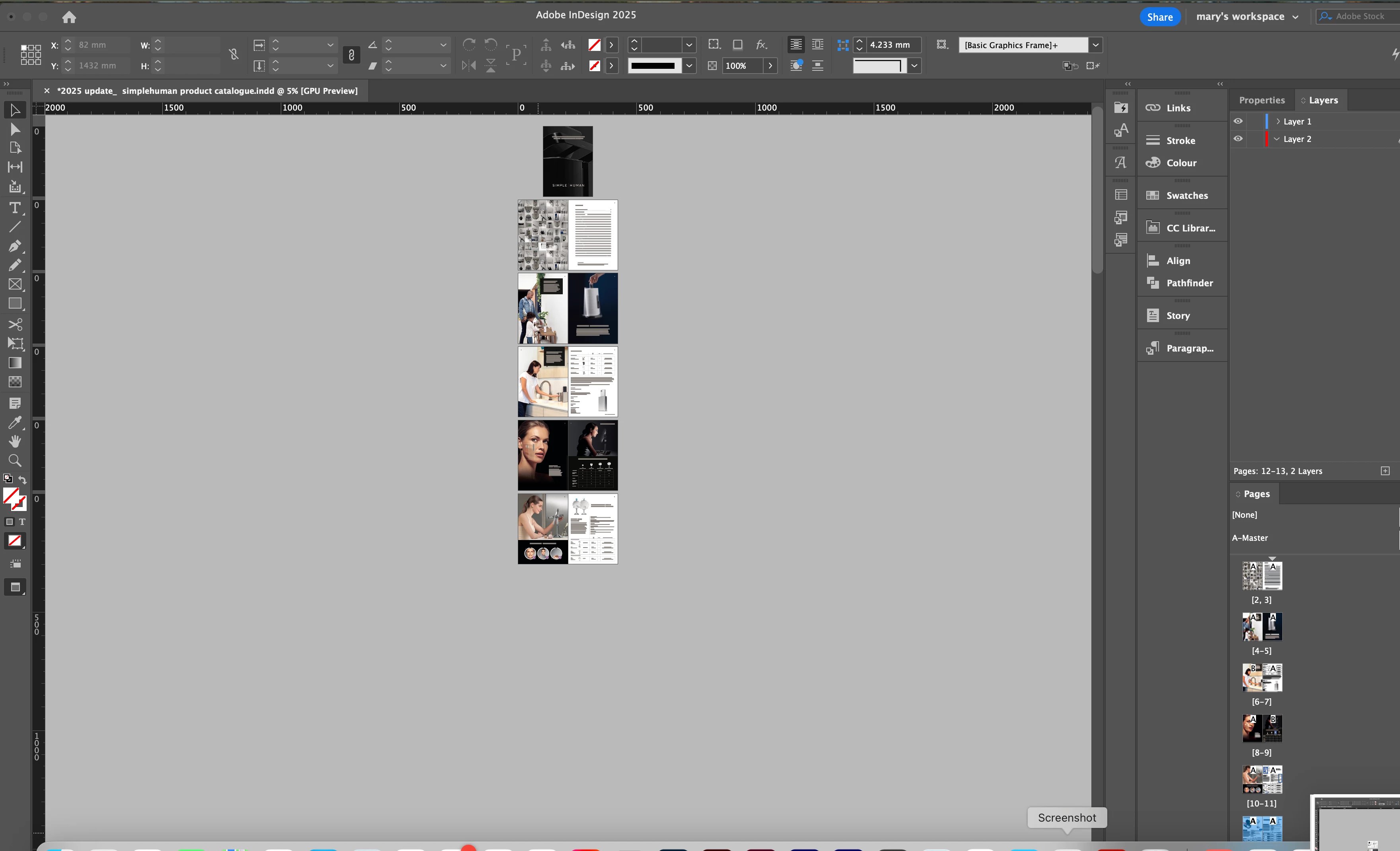Screen dimensions: 1400x851
Task: Hide Layer 1 with eye icon
Action: pos(1238,121)
